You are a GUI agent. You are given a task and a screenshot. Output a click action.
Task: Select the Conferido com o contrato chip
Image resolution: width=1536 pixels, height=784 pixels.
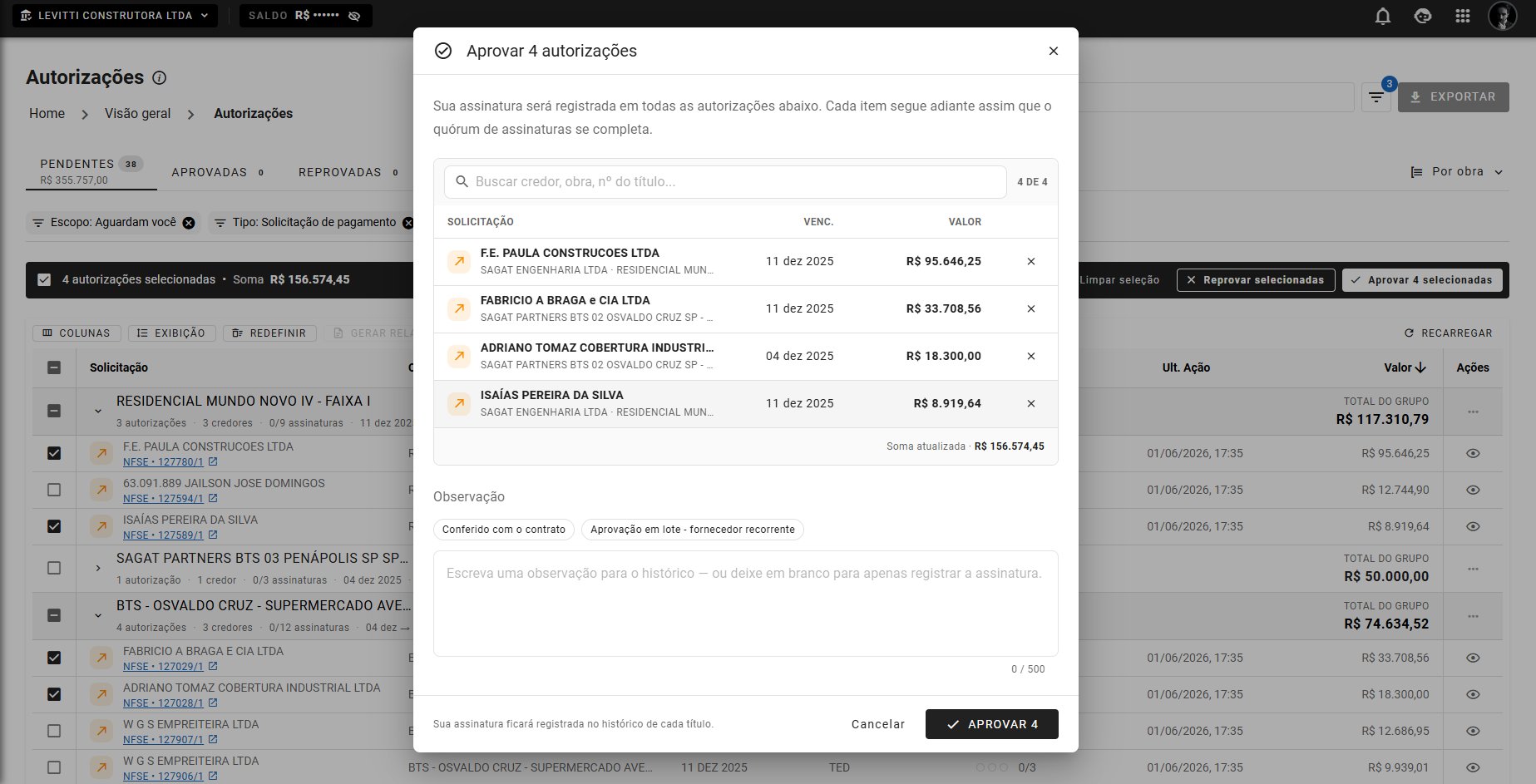coord(504,530)
